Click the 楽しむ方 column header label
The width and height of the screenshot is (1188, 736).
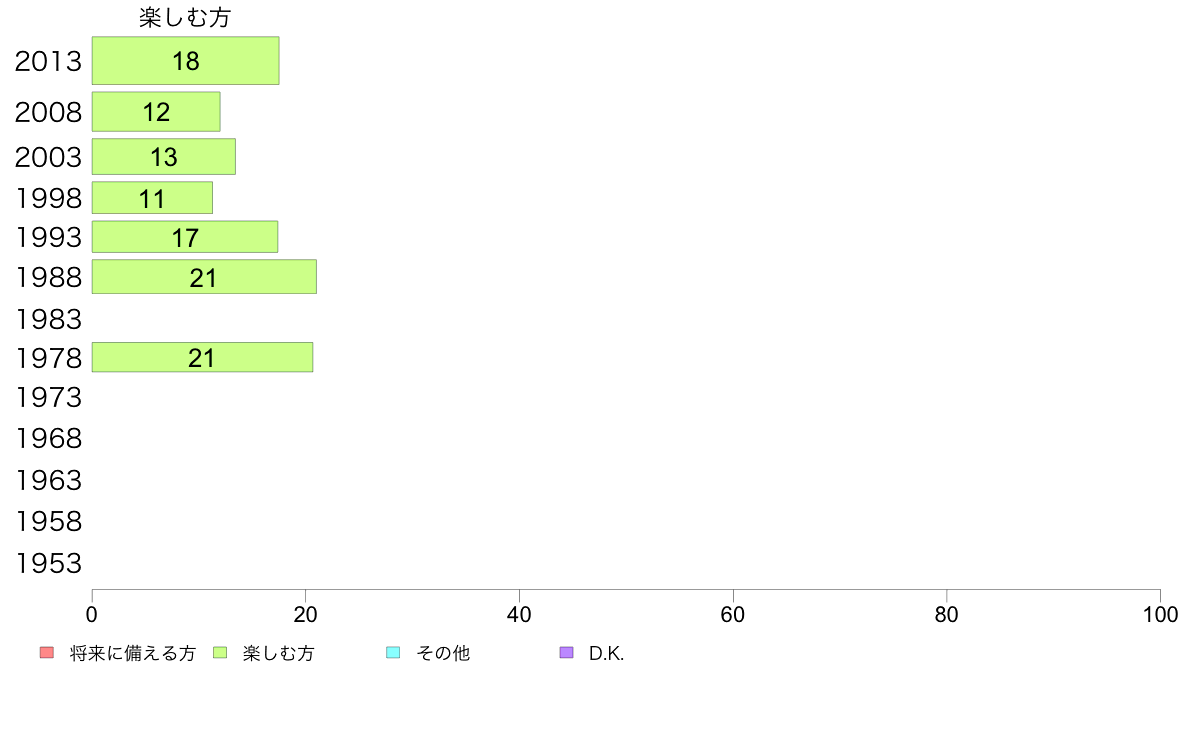(185, 17)
